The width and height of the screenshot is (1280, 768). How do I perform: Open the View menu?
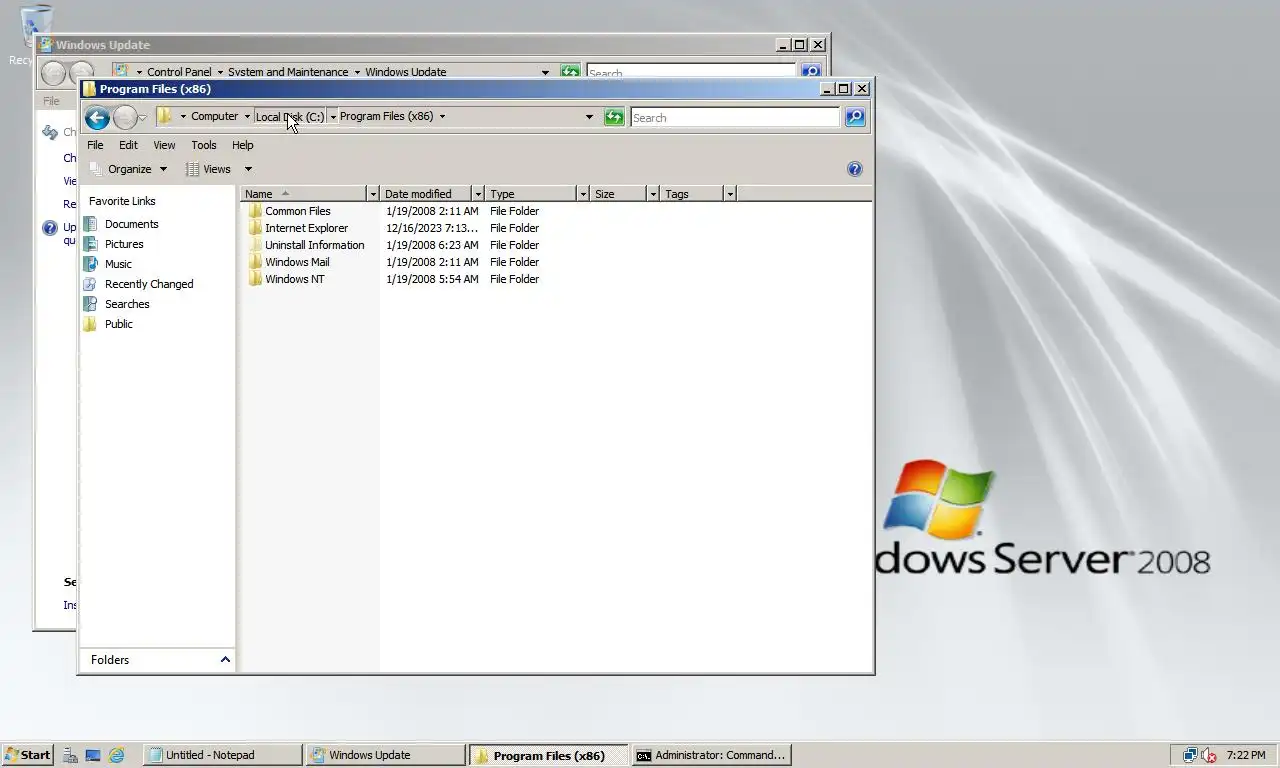(x=164, y=145)
